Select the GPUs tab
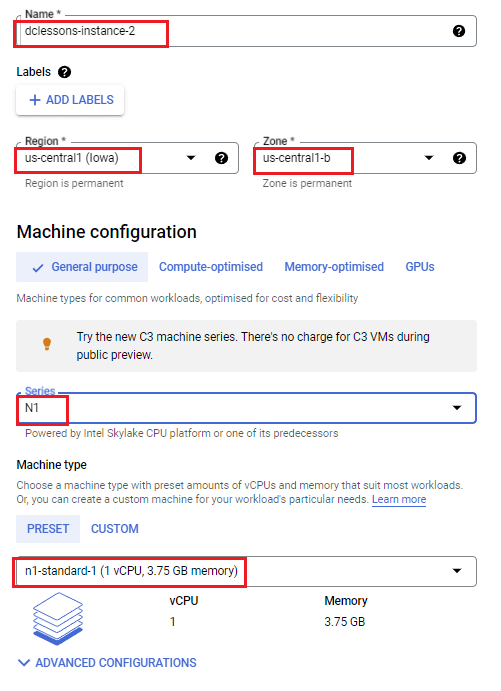Image resolution: width=501 pixels, height=691 pixels. coord(420,267)
